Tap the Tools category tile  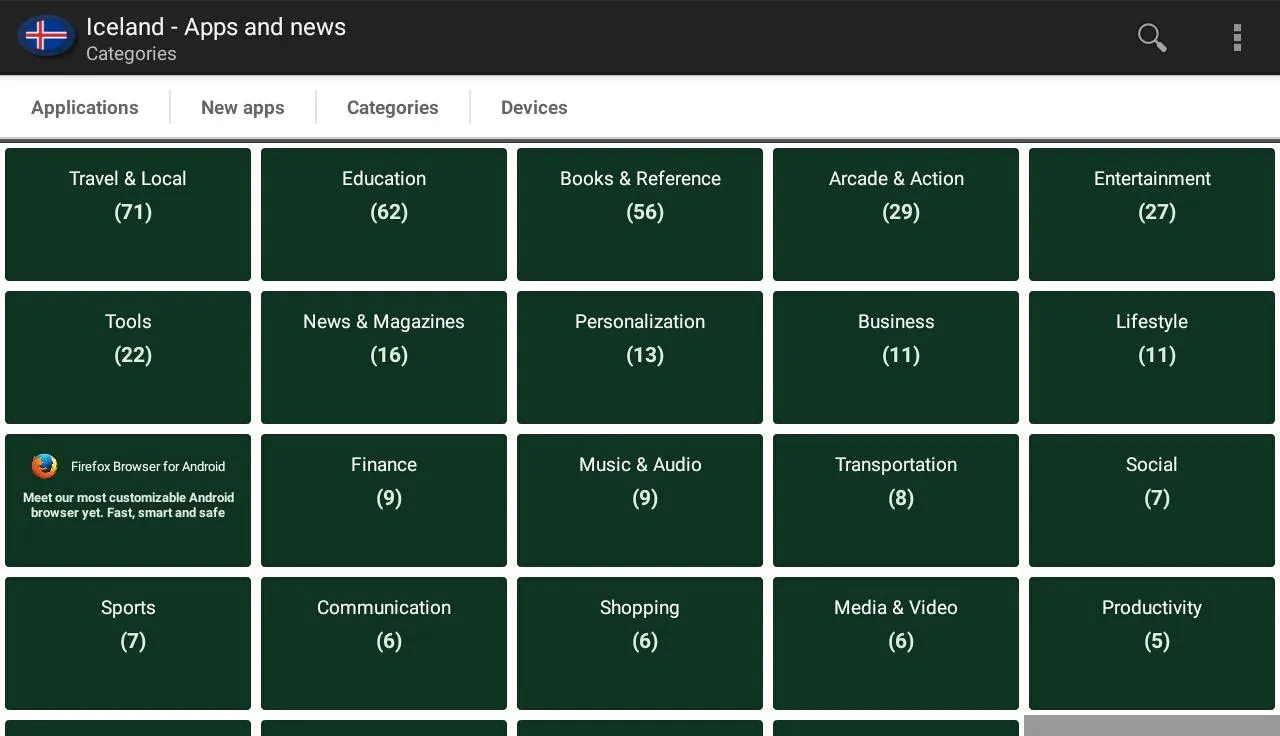[x=128, y=357]
